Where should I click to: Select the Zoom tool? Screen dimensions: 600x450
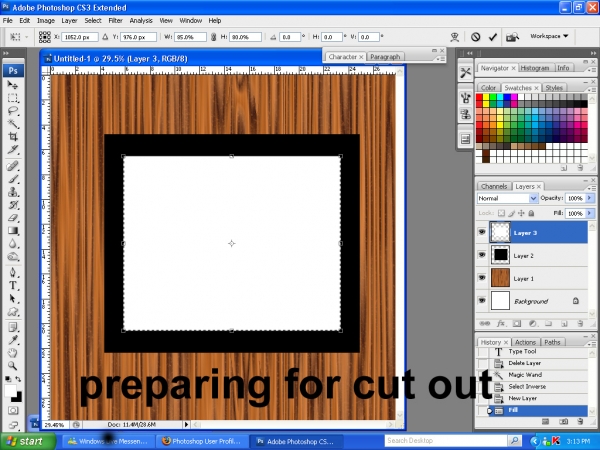click(x=13, y=366)
